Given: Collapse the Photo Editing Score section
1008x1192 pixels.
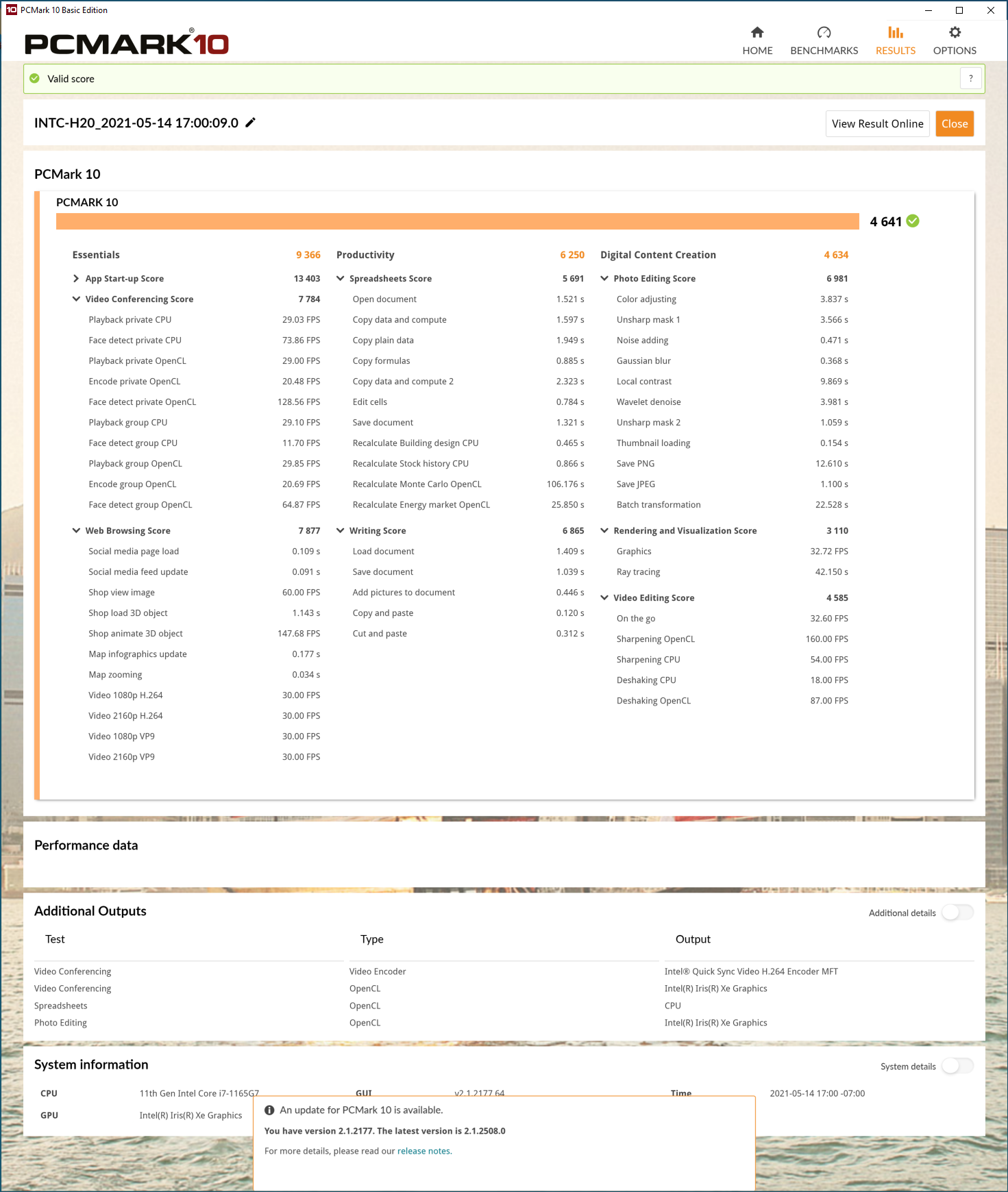Looking at the screenshot, I should (604, 279).
